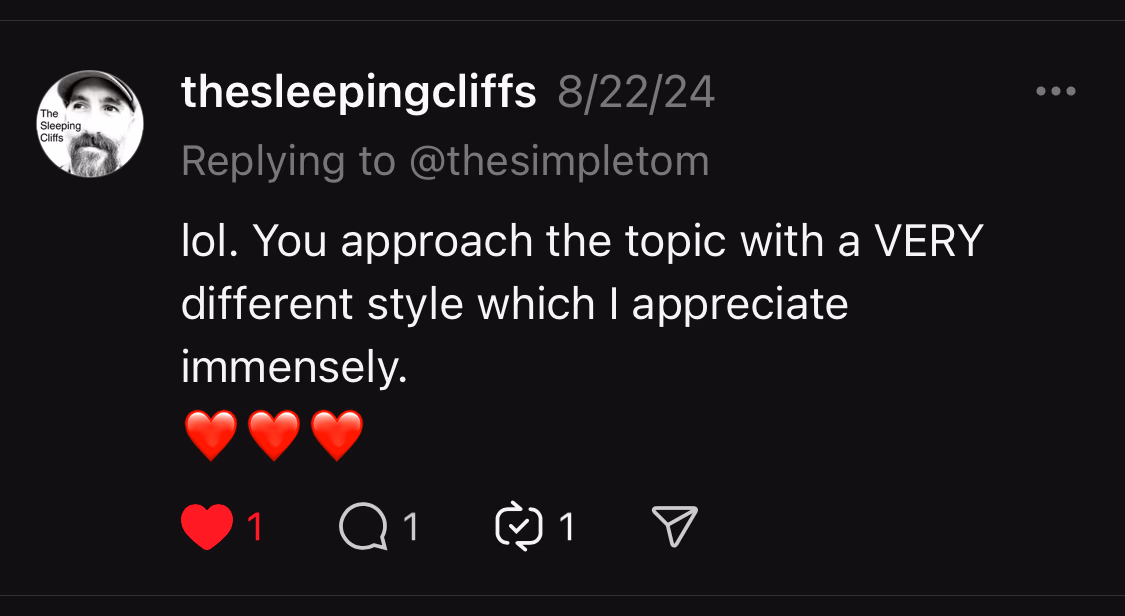
Task: Open the reply composer via speech bubble icon
Action: coord(362,526)
